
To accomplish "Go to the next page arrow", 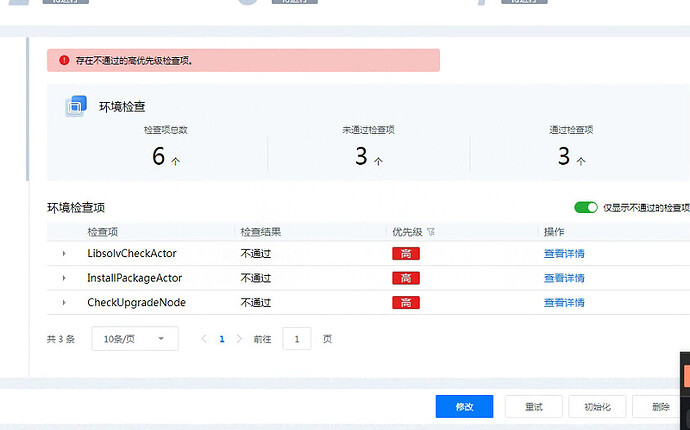I will [239, 339].
